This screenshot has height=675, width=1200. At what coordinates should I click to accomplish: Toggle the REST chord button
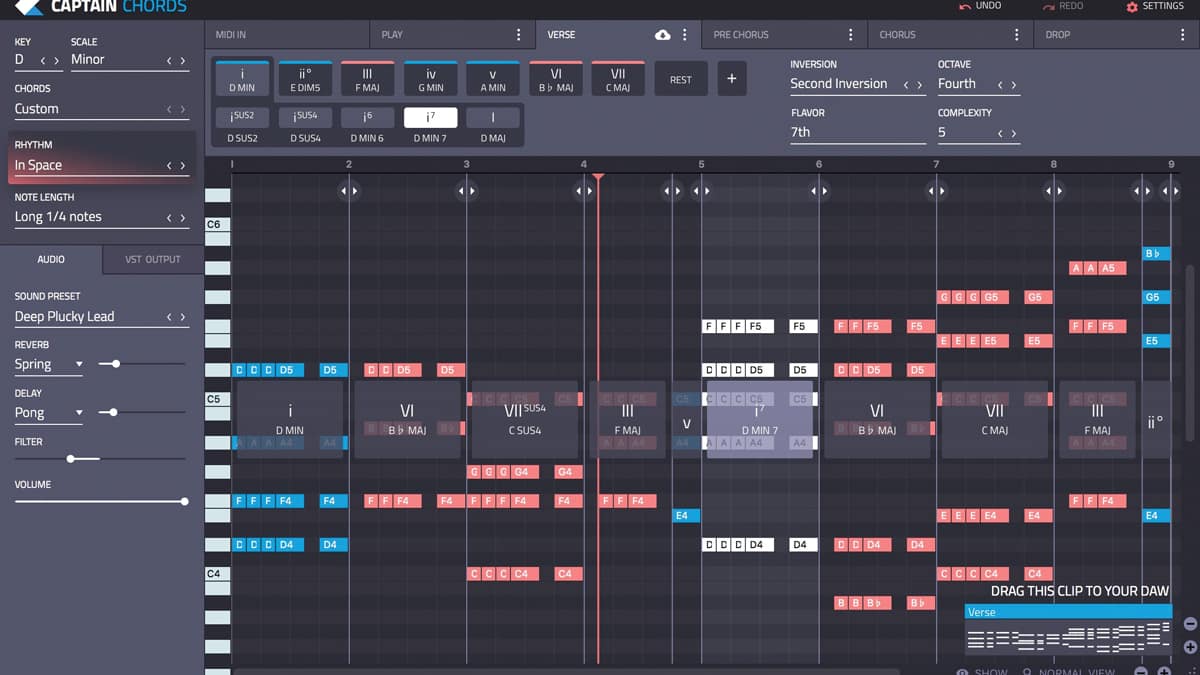(681, 78)
